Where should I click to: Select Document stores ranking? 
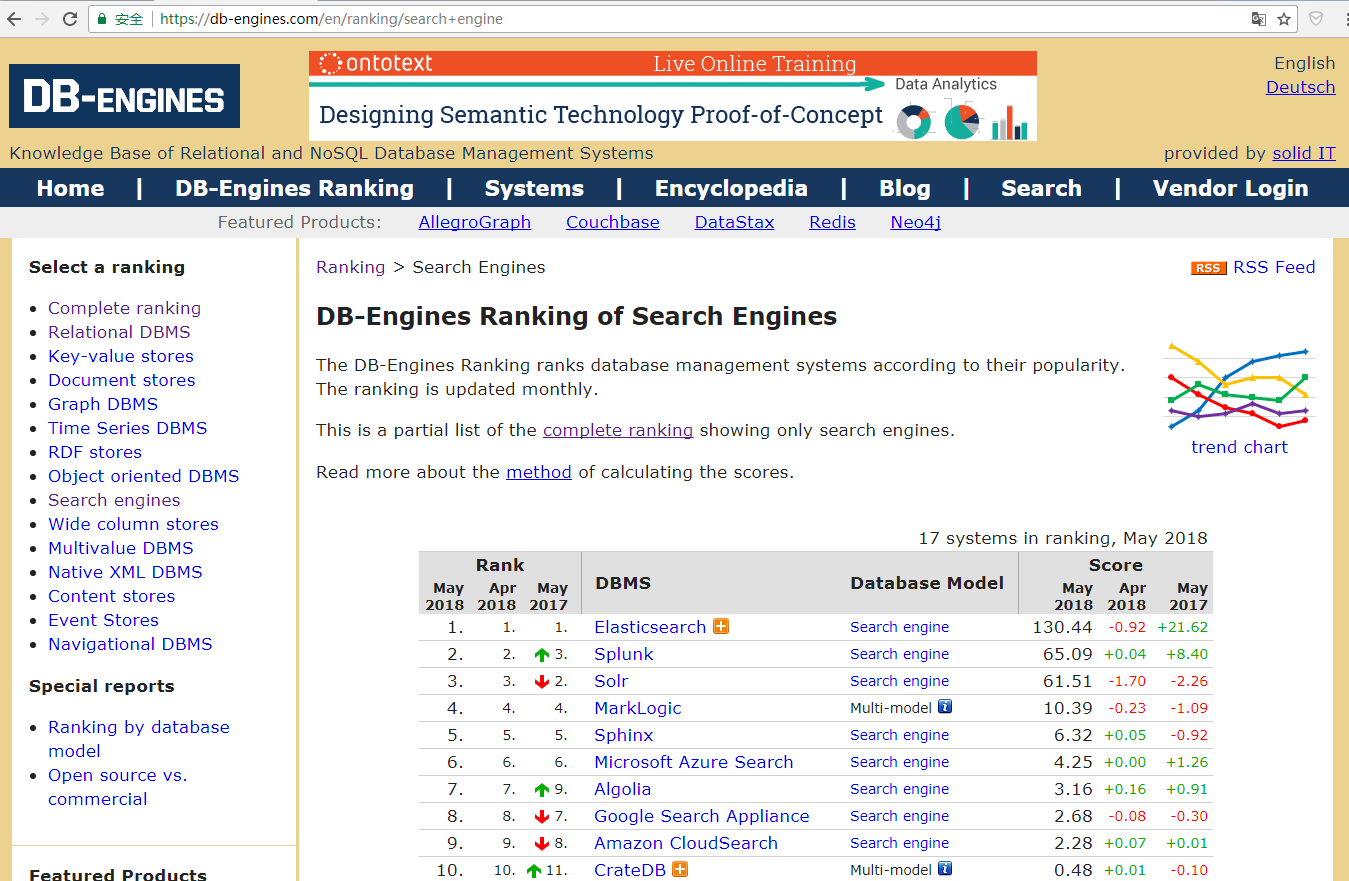point(121,380)
